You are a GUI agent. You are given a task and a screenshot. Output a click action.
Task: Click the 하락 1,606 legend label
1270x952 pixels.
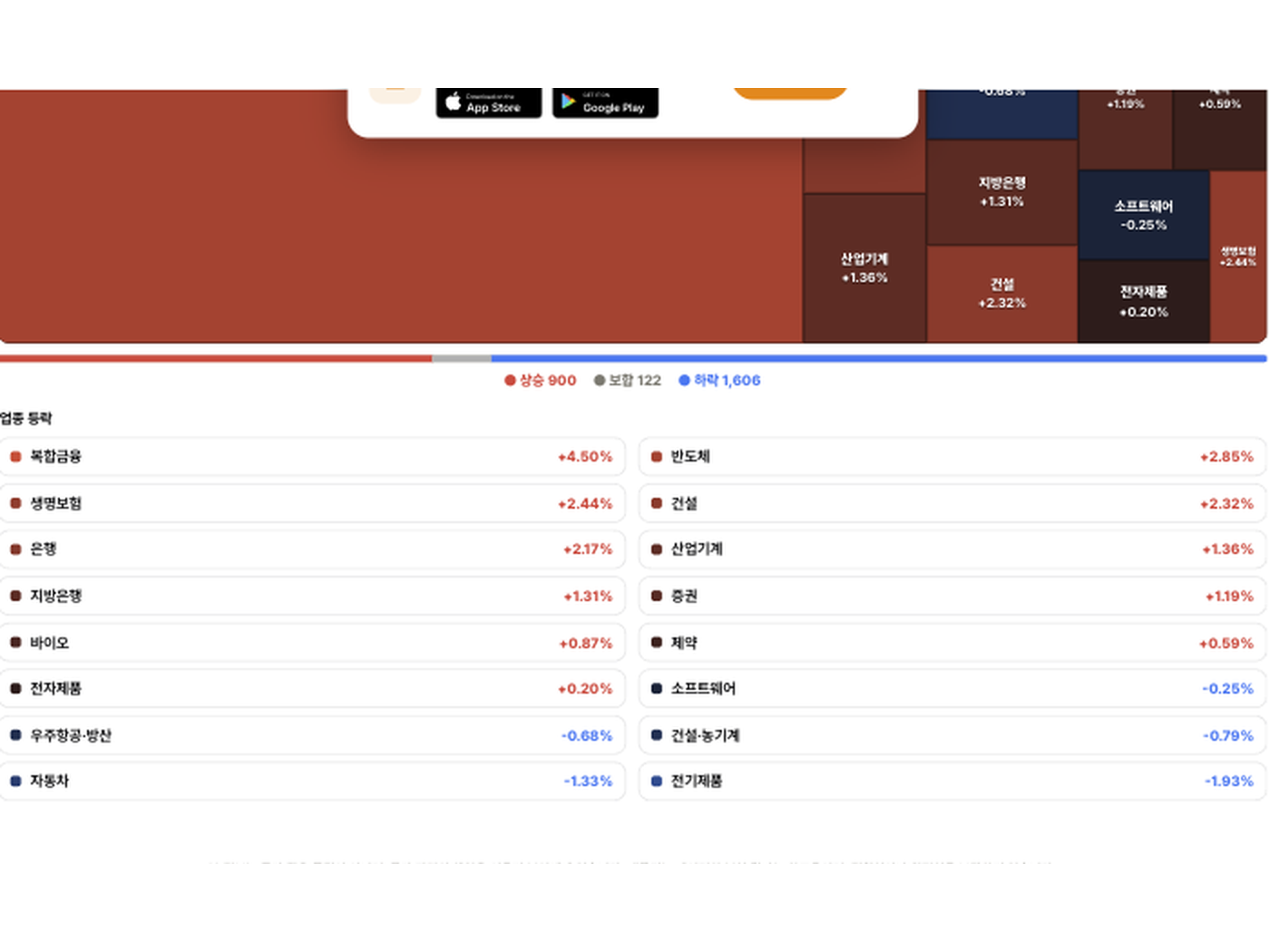[x=720, y=381]
